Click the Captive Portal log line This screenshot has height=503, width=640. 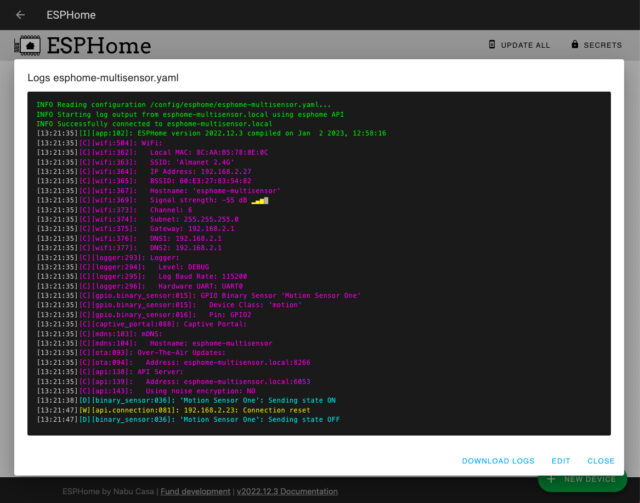(142, 324)
